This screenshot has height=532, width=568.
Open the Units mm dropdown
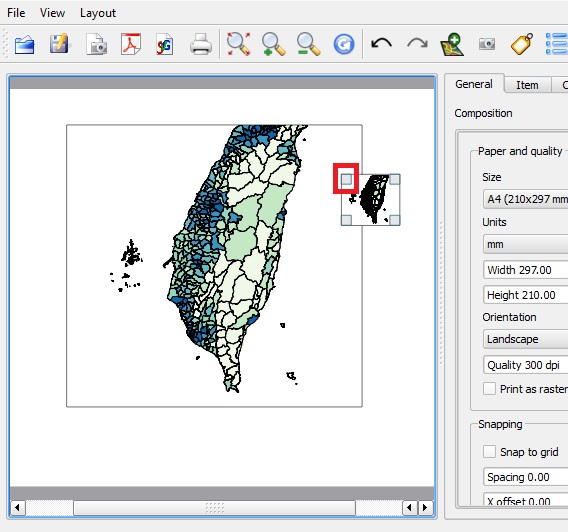[525, 244]
